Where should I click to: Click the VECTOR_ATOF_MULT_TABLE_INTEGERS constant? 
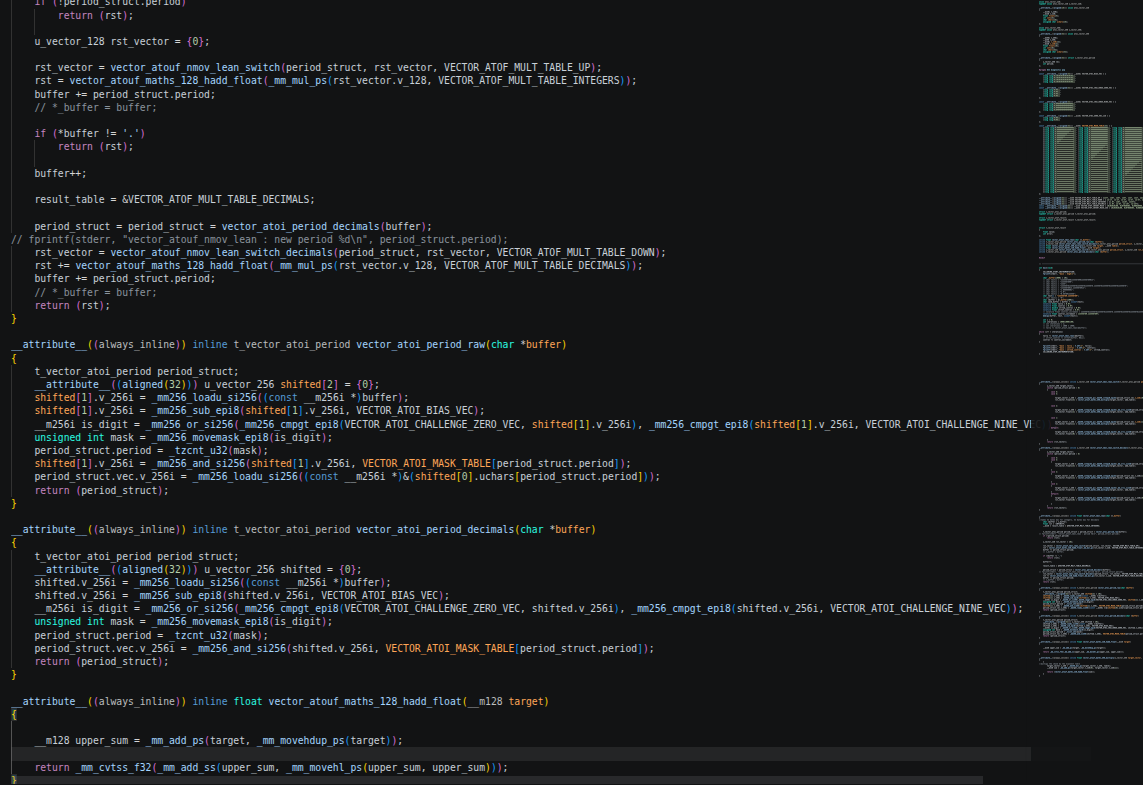pyautogui.click(x=531, y=80)
